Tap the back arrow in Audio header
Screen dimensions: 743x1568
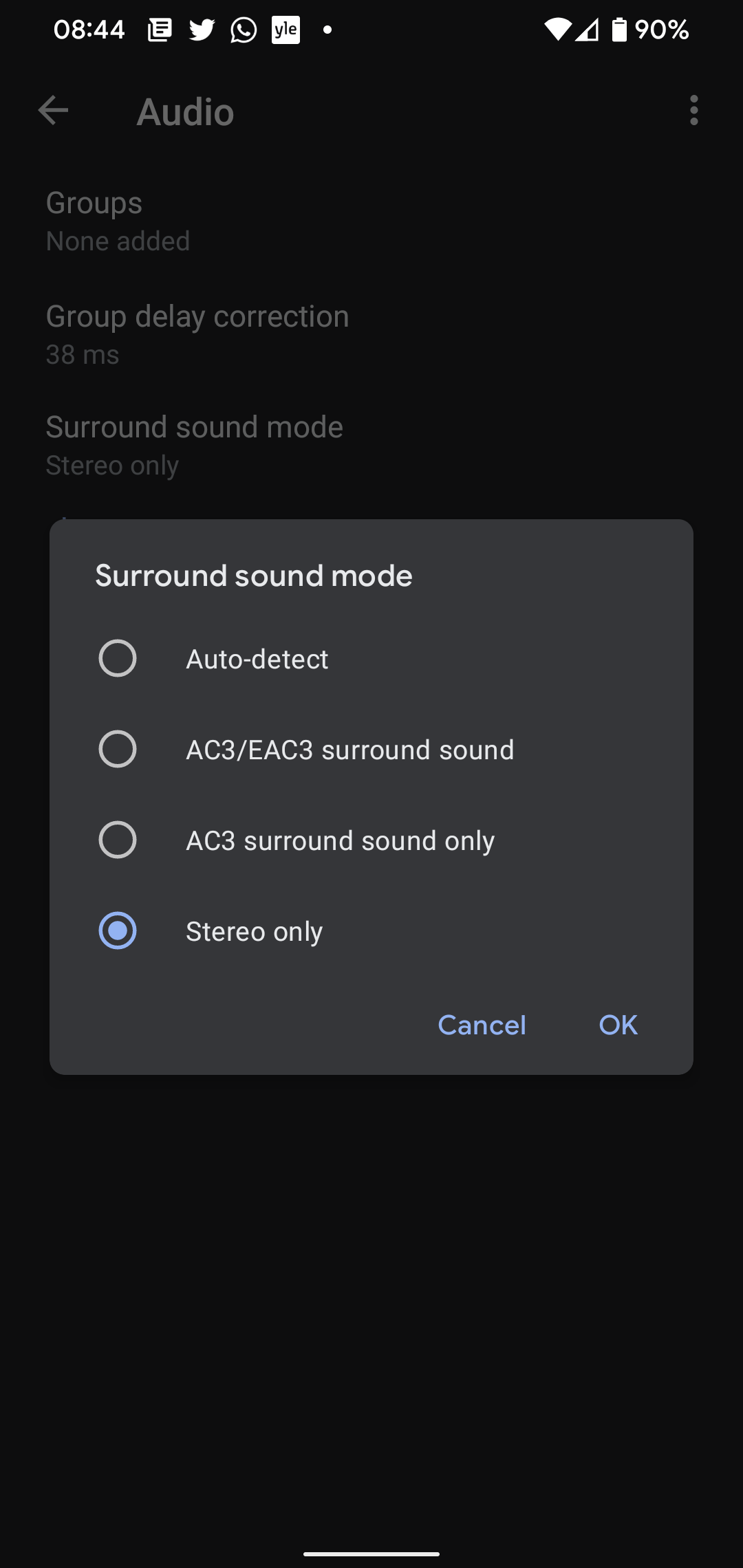[x=53, y=111]
